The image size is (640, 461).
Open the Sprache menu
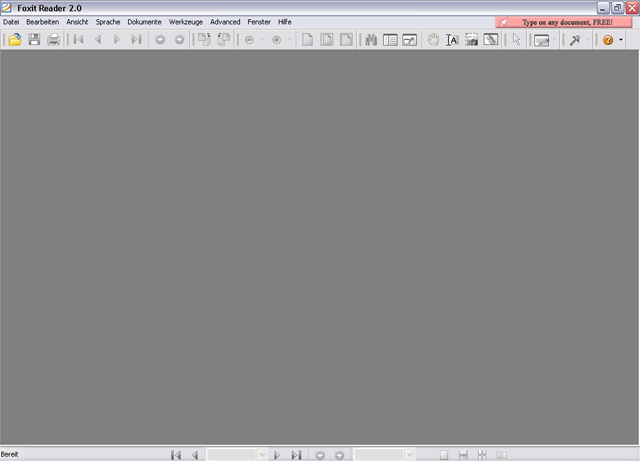click(108, 22)
